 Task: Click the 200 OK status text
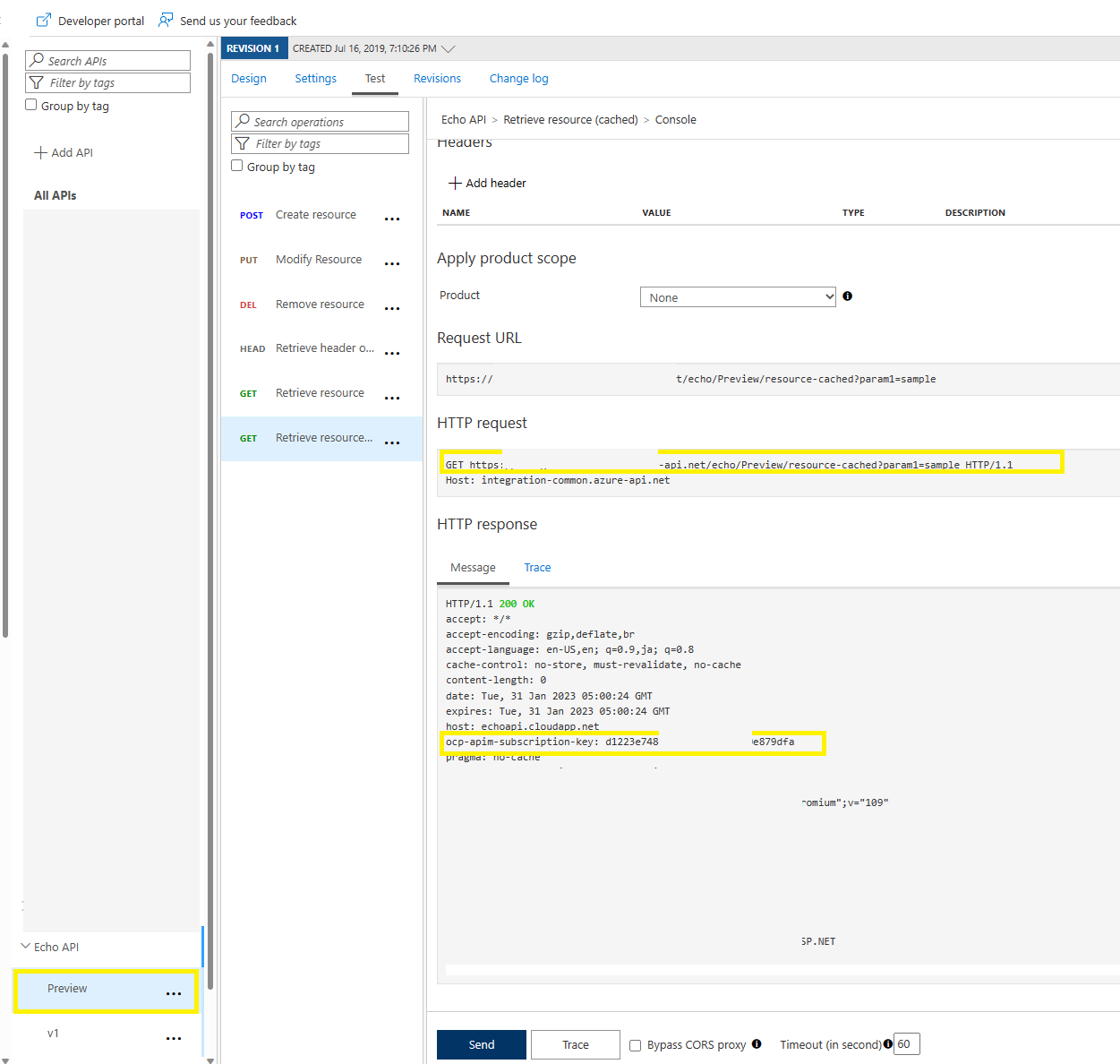[517, 604]
